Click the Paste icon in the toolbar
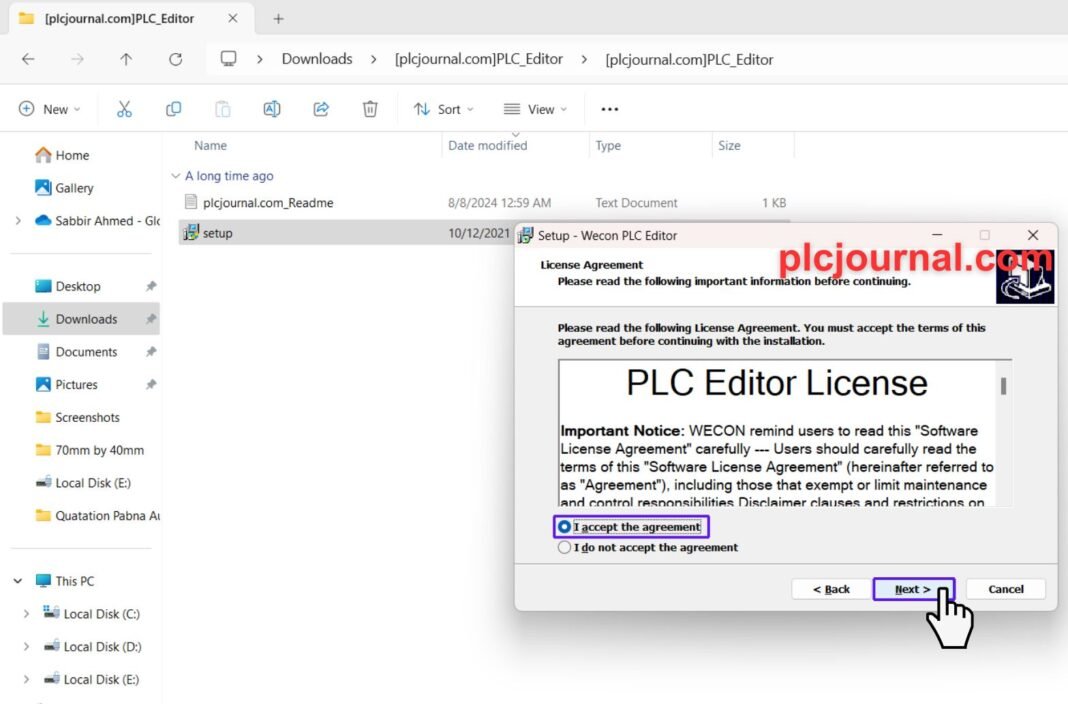 [x=222, y=109]
